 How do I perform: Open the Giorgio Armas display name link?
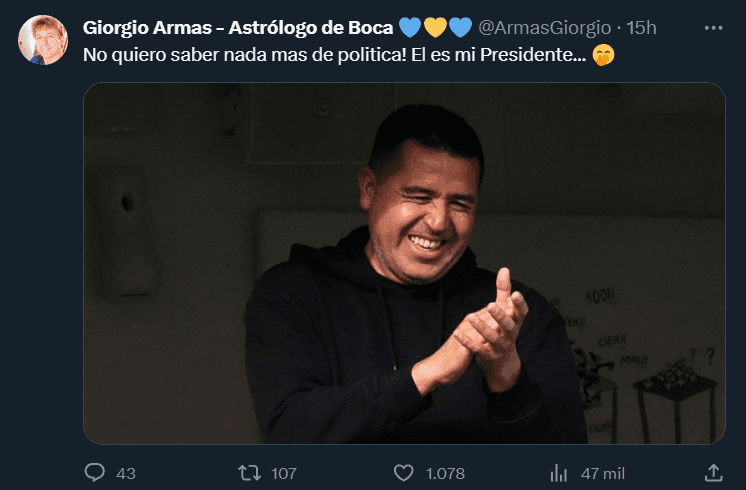click(238, 28)
